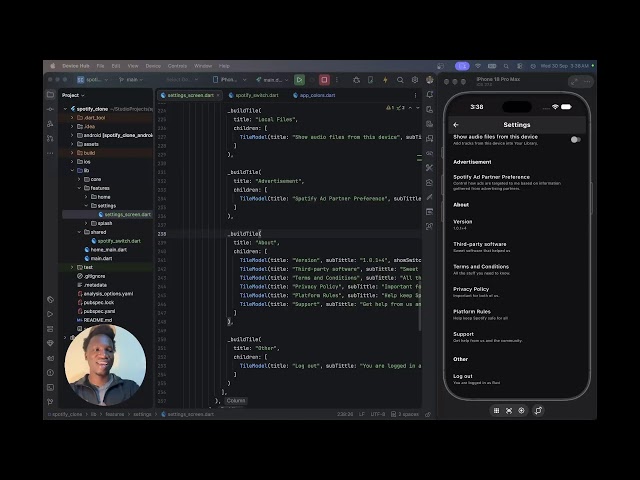
Task: Open the Device menu in the menu bar
Action: [x=153, y=66]
